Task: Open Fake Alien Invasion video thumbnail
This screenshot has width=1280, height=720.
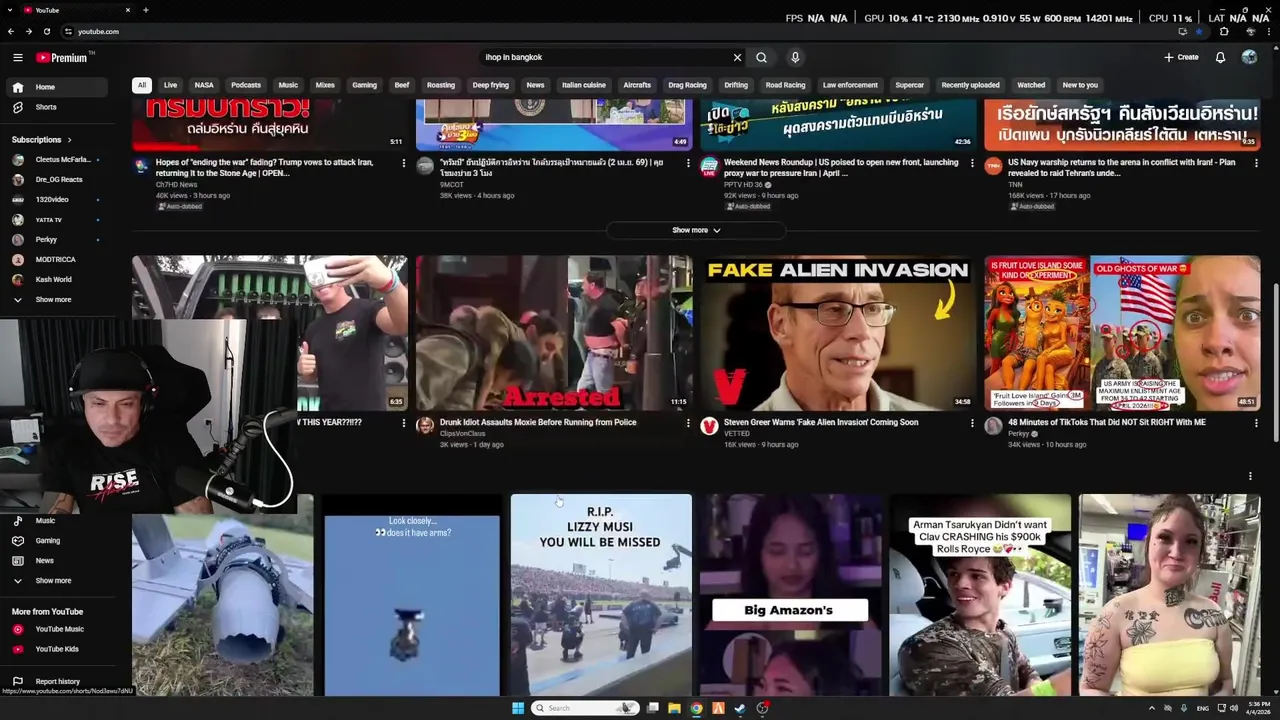Action: pyautogui.click(x=838, y=333)
